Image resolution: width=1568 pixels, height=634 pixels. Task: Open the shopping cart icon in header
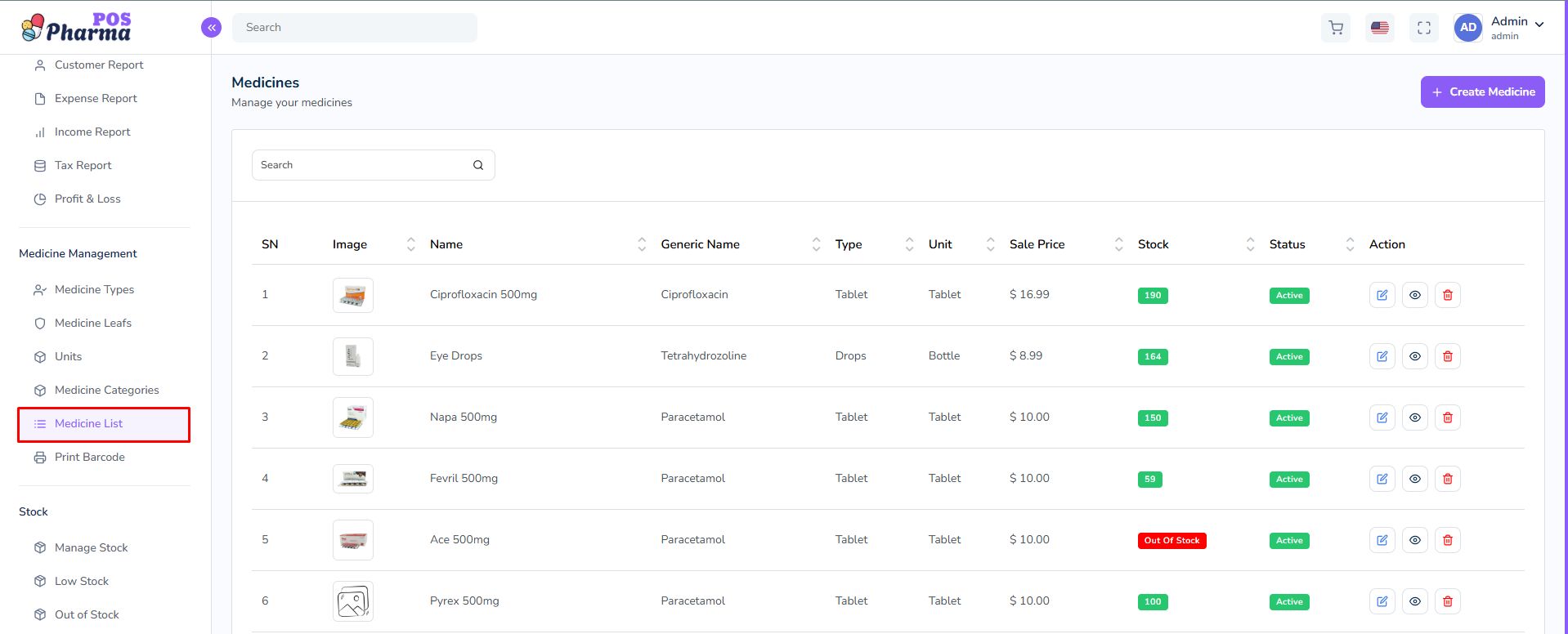(x=1336, y=28)
